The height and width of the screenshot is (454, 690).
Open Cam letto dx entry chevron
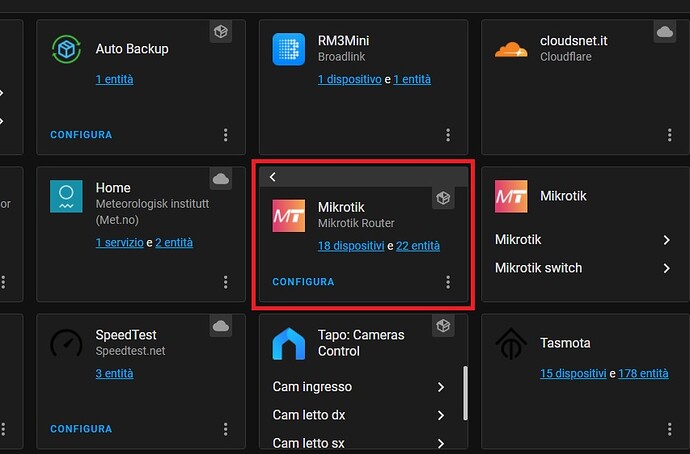point(440,415)
